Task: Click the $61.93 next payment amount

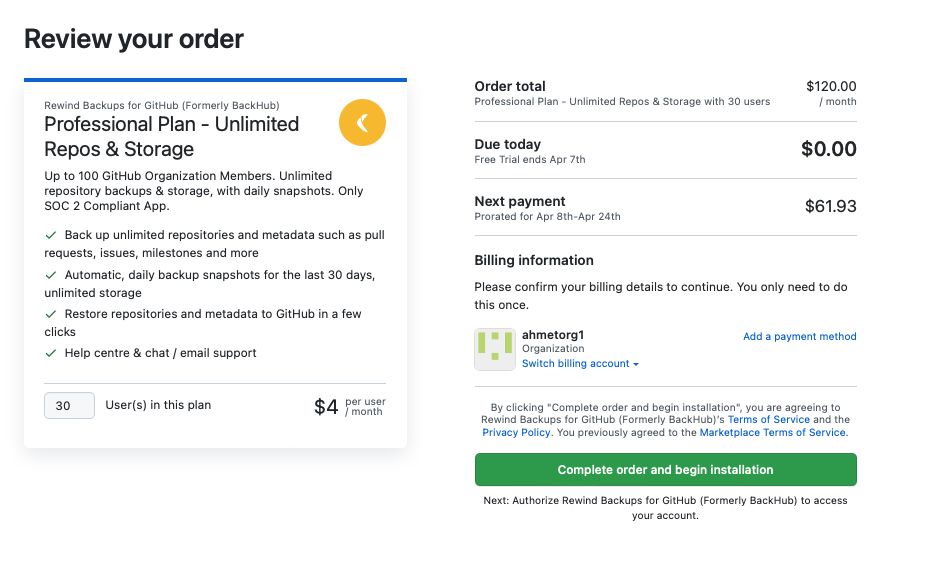Action: (830, 207)
